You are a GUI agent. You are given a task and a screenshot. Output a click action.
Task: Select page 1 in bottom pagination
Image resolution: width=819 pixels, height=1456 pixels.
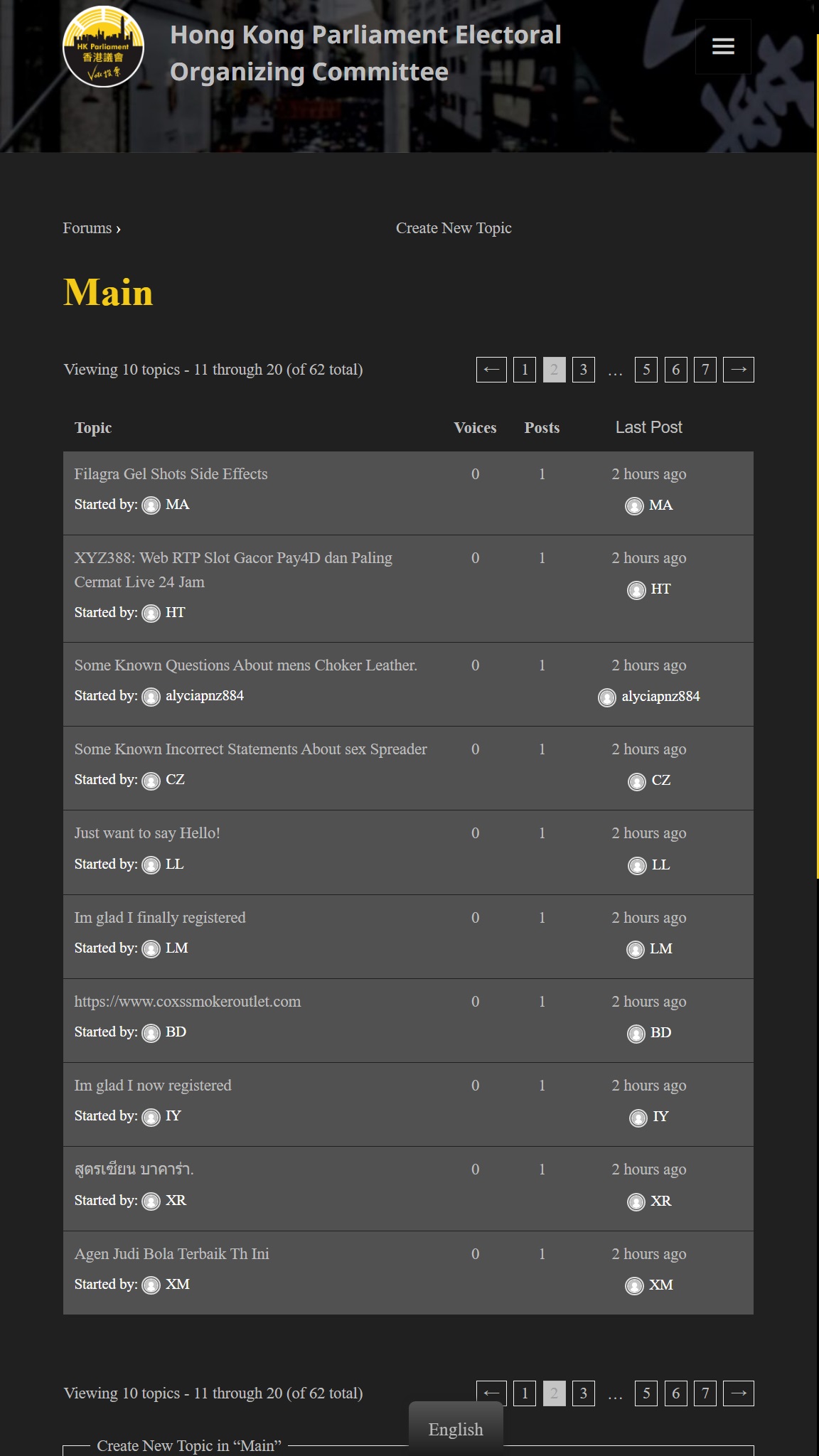coord(525,1393)
